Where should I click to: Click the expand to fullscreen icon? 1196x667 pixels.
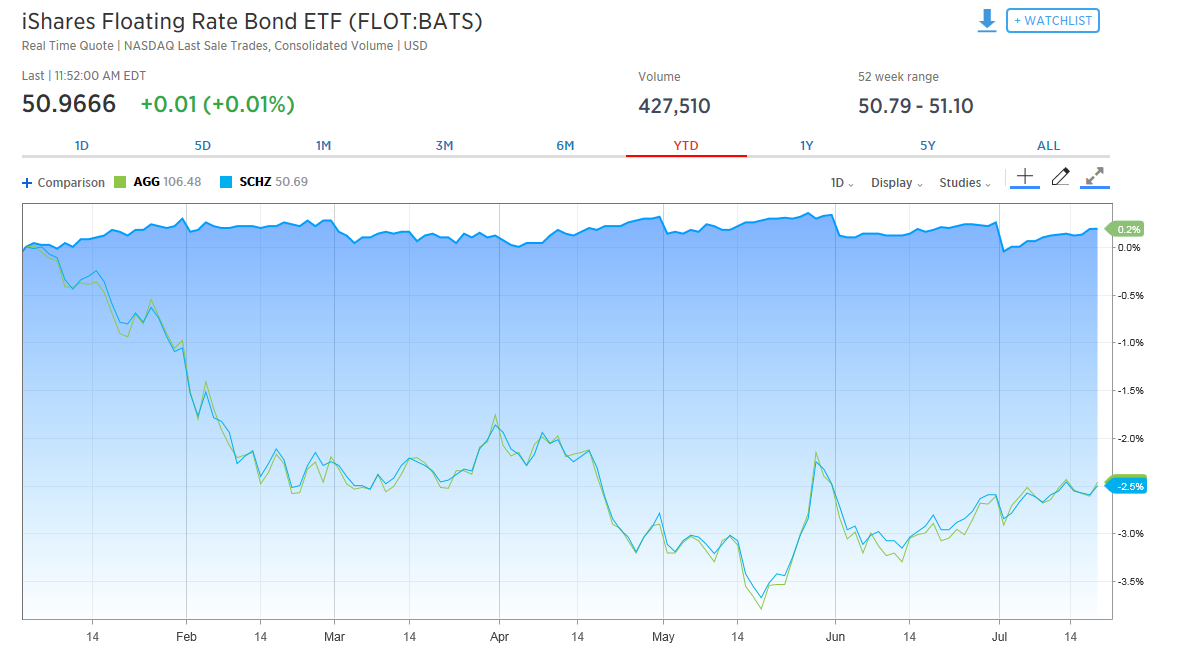point(1094,177)
